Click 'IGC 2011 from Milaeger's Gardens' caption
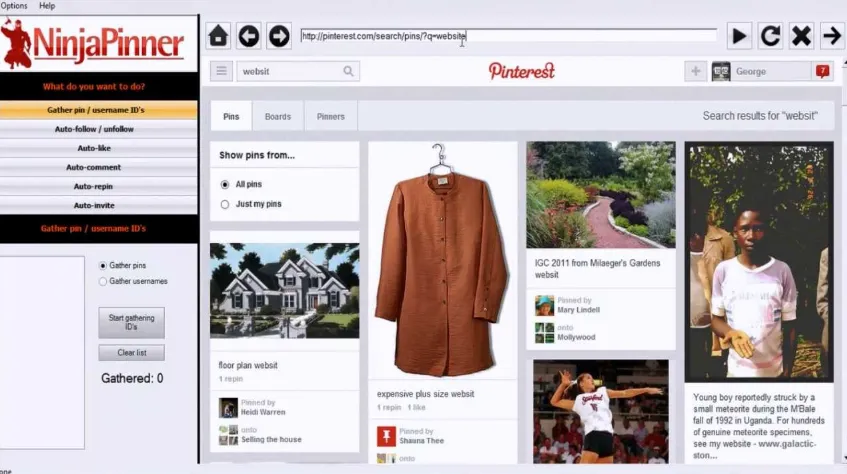The width and height of the screenshot is (847, 474). point(597,269)
